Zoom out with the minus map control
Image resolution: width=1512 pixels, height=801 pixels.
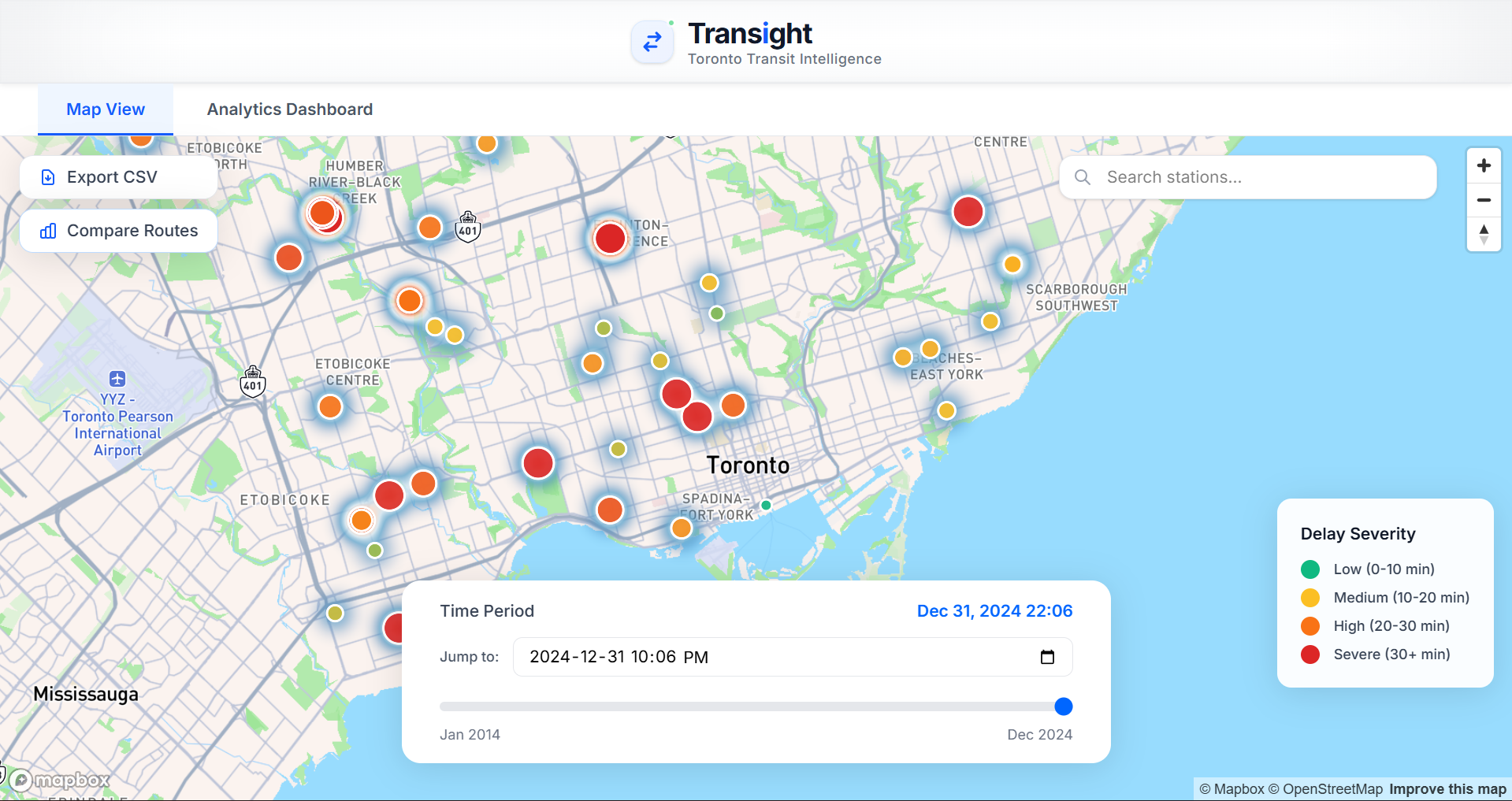(x=1484, y=200)
